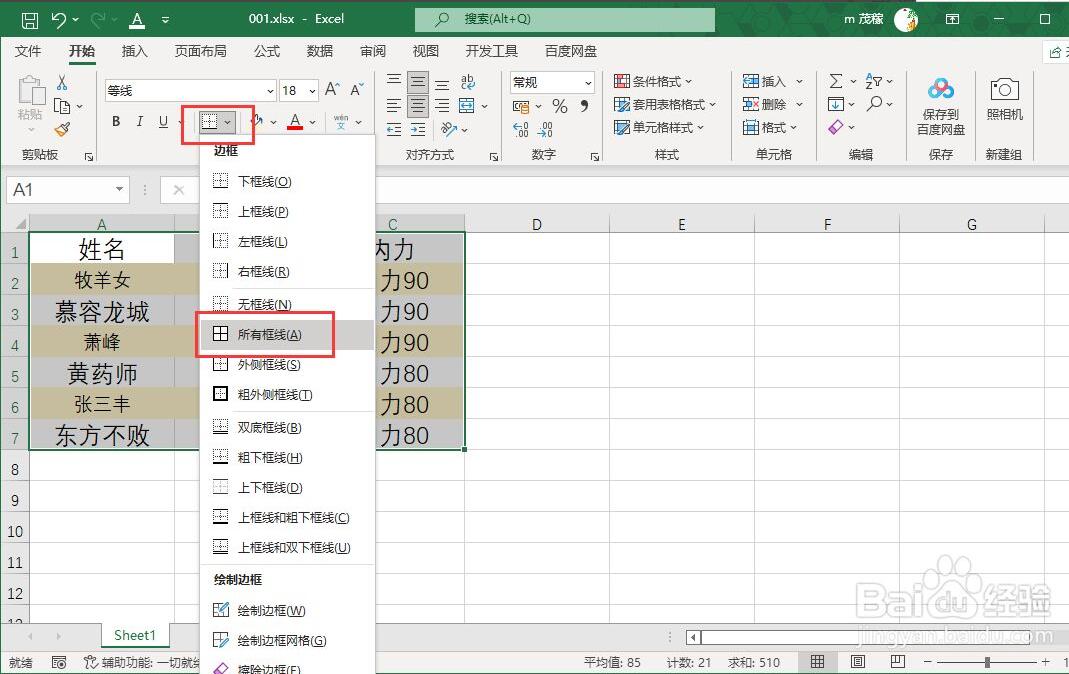Apply underline to selected cells

click(x=161, y=121)
